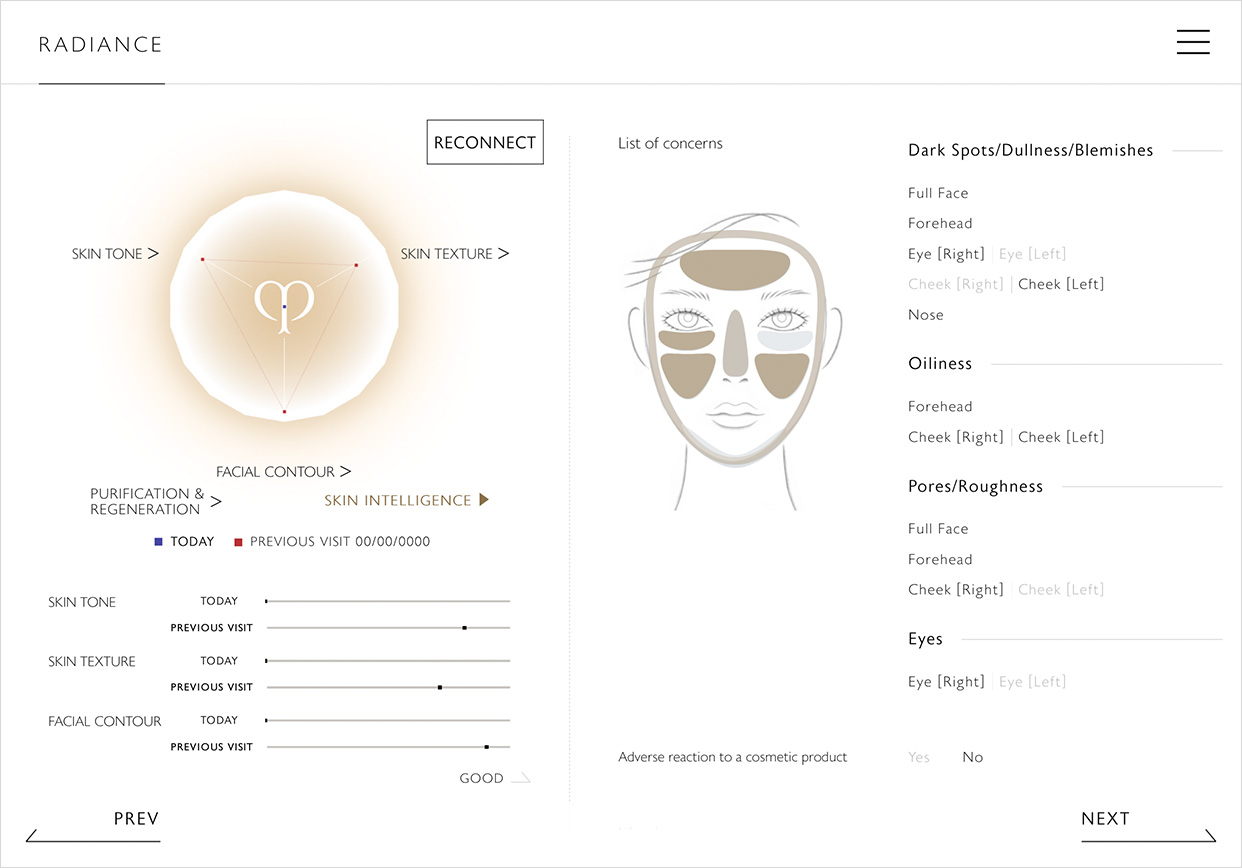Enable Cheek [Left] under Pores/Roughness
1242x868 pixels.
[x=1061, y=590]
